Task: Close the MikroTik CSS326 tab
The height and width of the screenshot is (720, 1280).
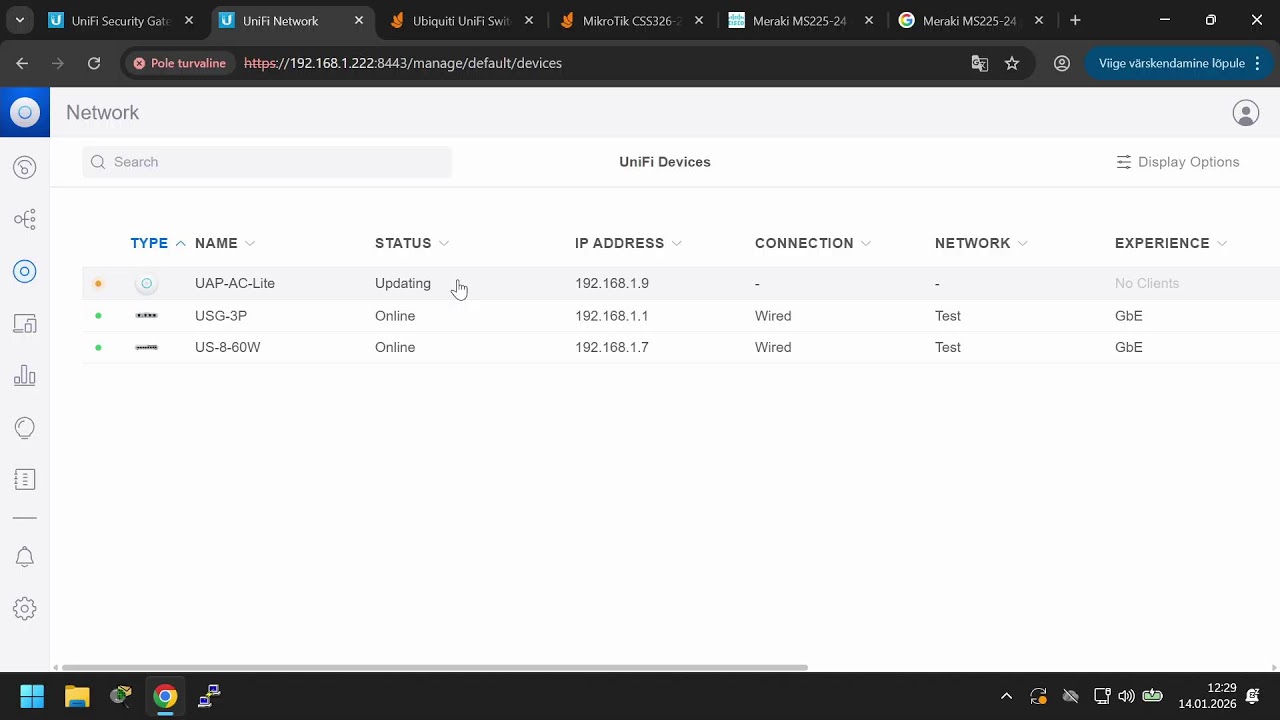Action: pos(699,20)
